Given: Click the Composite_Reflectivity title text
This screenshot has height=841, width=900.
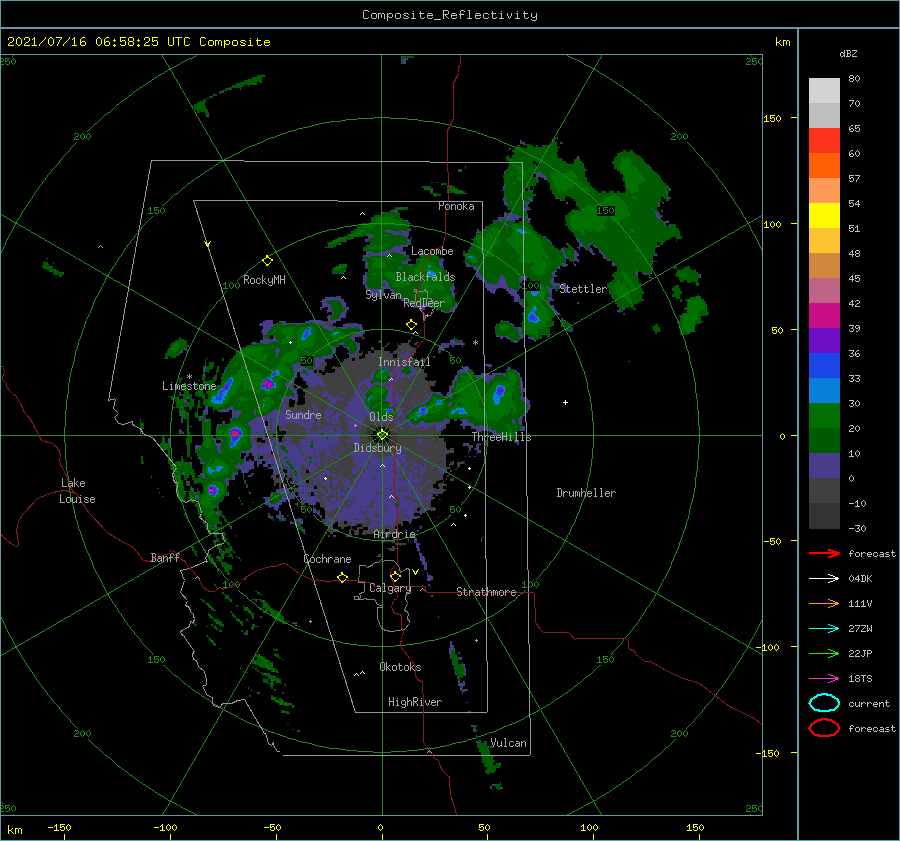Looking at the screenshot, I should pyautogui.click(x=449, y=15).
